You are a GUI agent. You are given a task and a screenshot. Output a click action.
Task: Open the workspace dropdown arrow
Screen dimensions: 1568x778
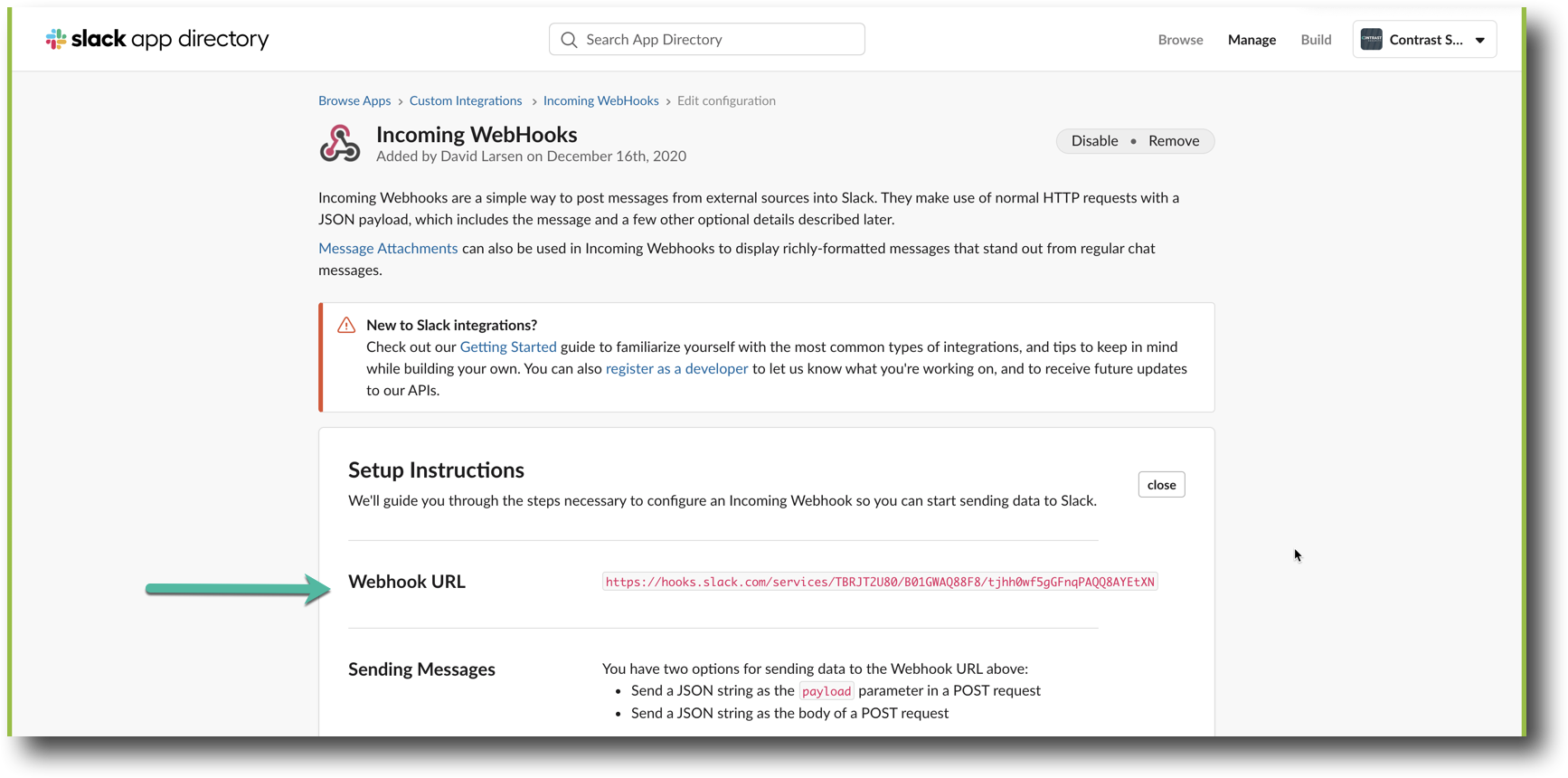[x=1480, y=40]
